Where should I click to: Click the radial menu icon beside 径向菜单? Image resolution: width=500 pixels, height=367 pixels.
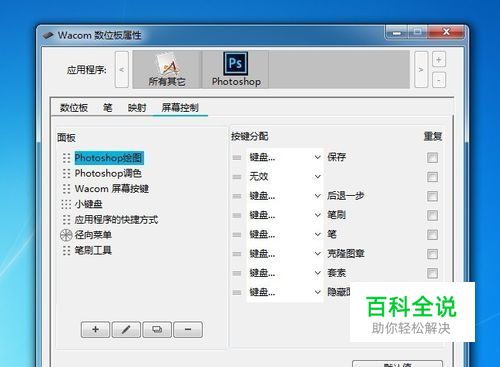[66, 235]
